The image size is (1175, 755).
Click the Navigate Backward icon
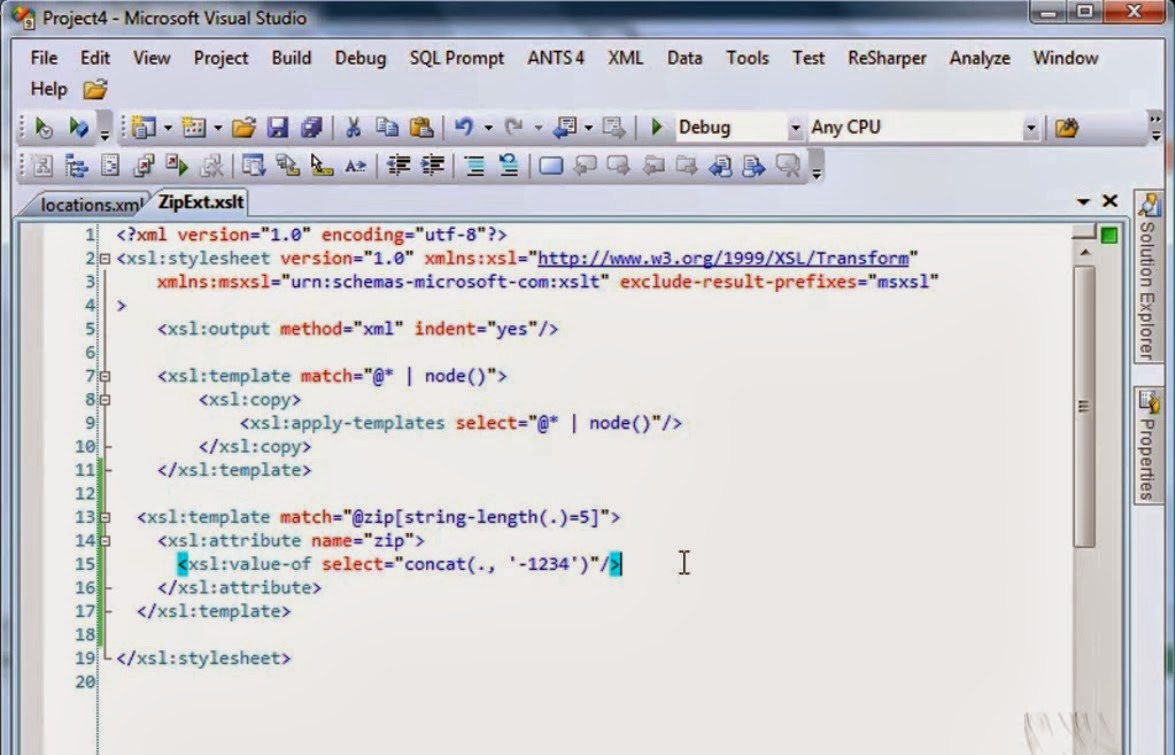tap(564, 127)
